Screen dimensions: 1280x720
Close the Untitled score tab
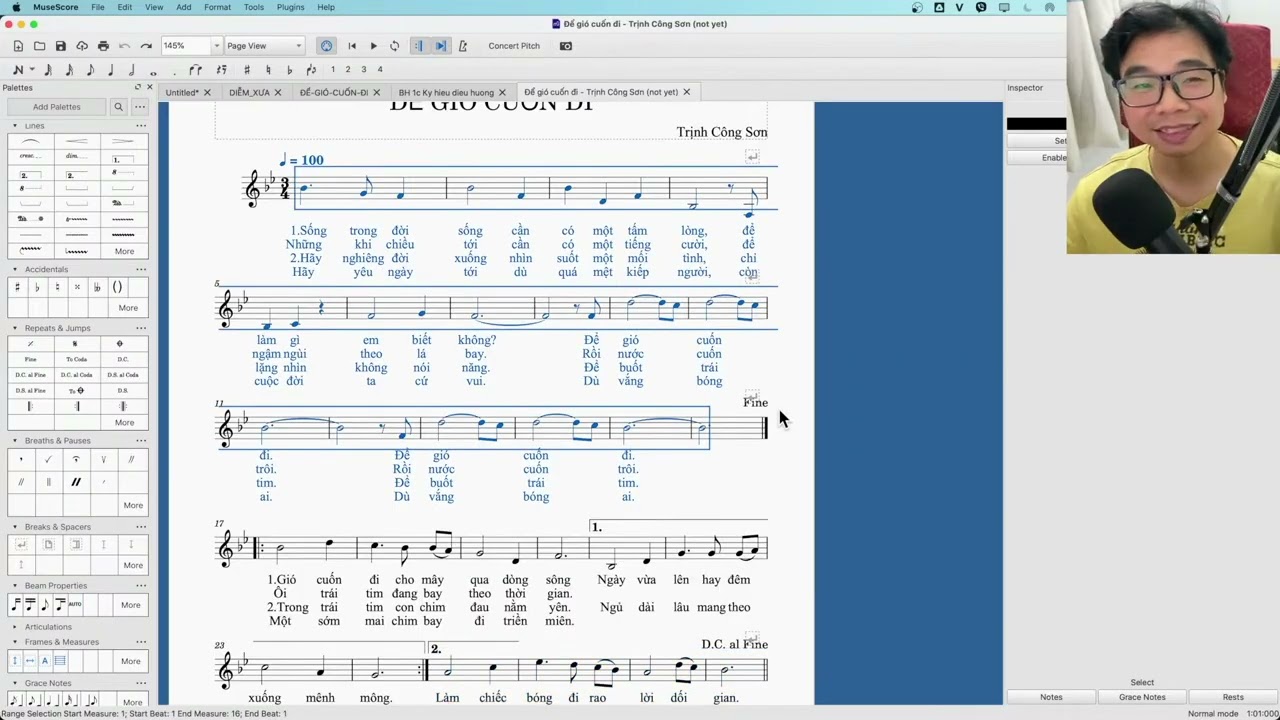coord(207,92)
